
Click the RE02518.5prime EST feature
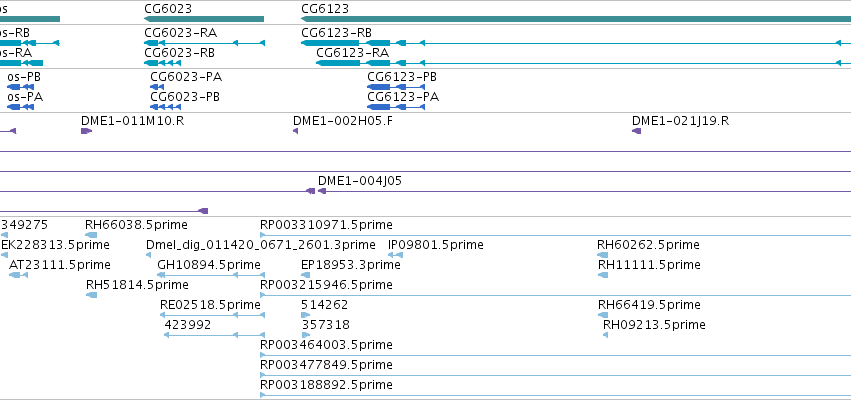212,315
